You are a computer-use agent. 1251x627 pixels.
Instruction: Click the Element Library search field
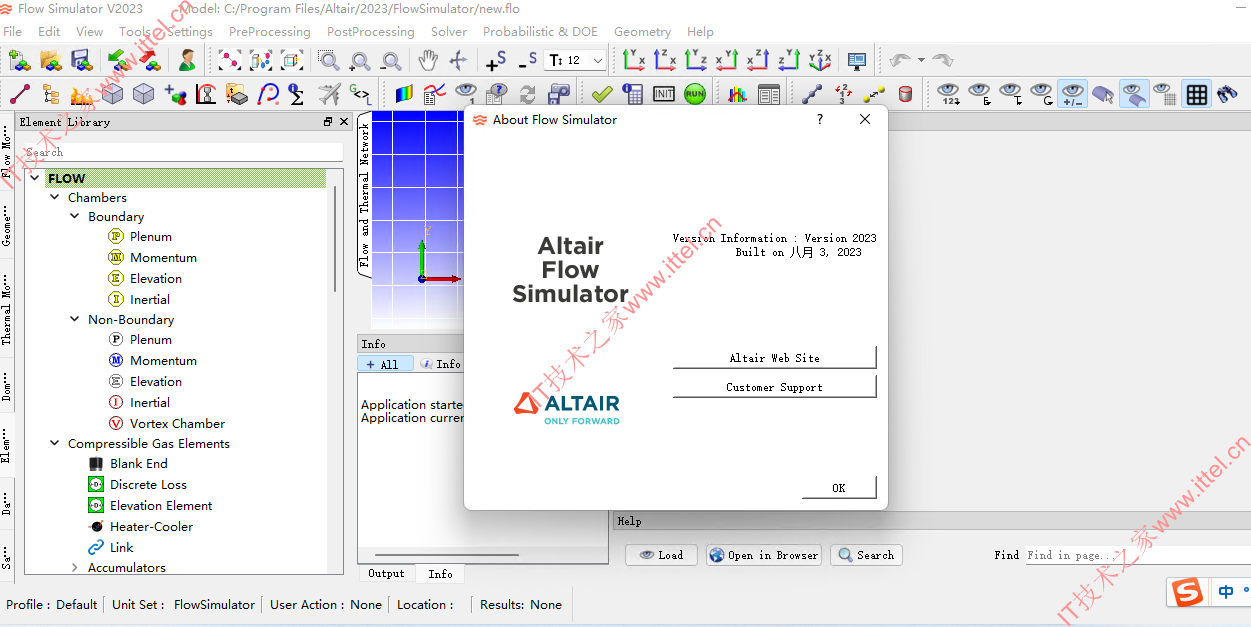point(183,152)
